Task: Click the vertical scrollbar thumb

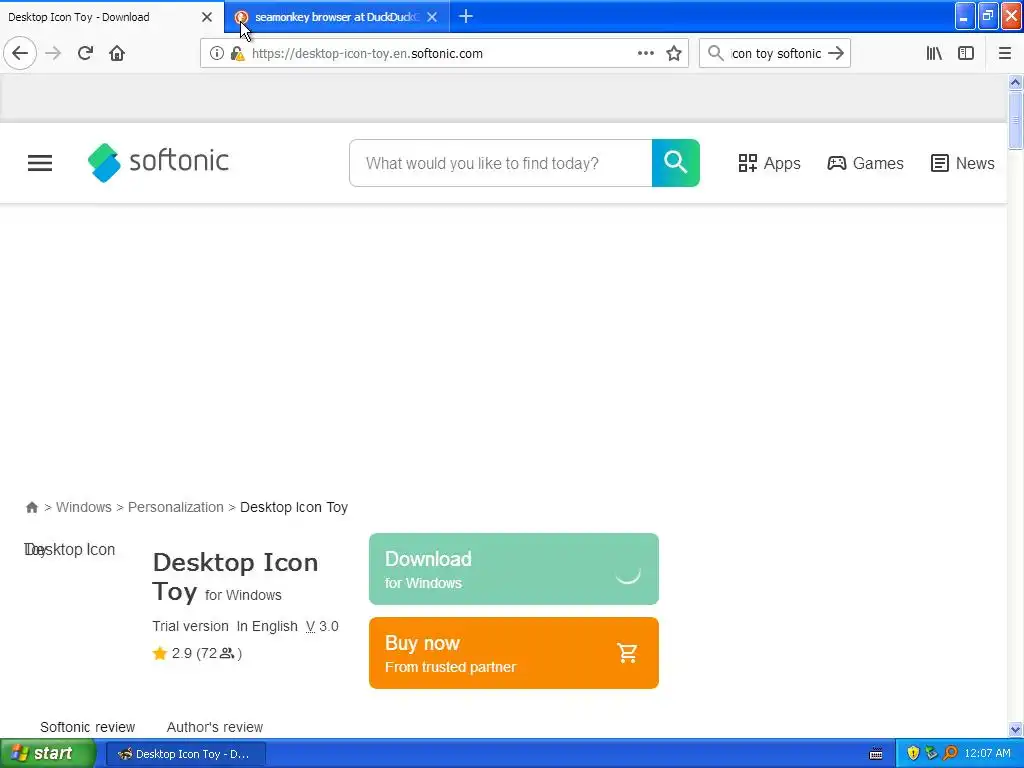Action: click(x=1015, y=121)
